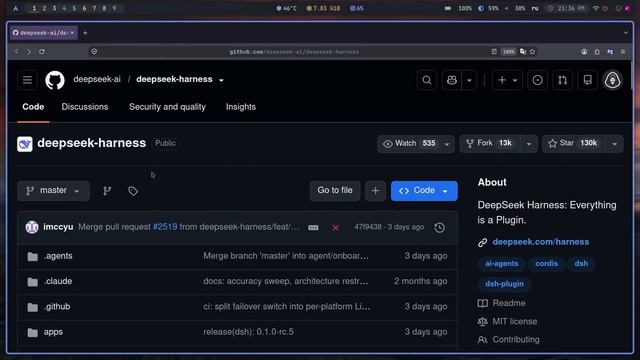This screenshot has width=640, height=360.
Task: Open the issues circle icon in header
Action: tap(538, 80)
